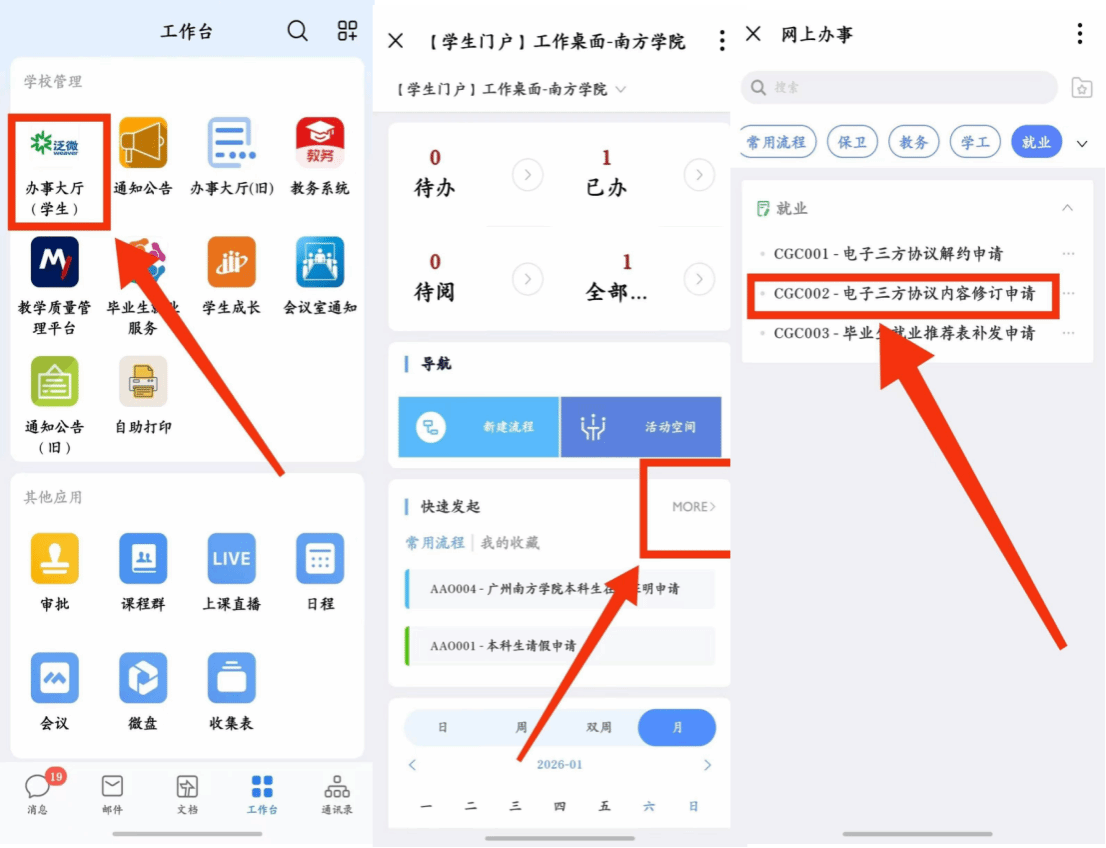Open the 上课直播 LIVE icon
The height and width of the screenshot is (848, 1106).
(x=231, y=559)
